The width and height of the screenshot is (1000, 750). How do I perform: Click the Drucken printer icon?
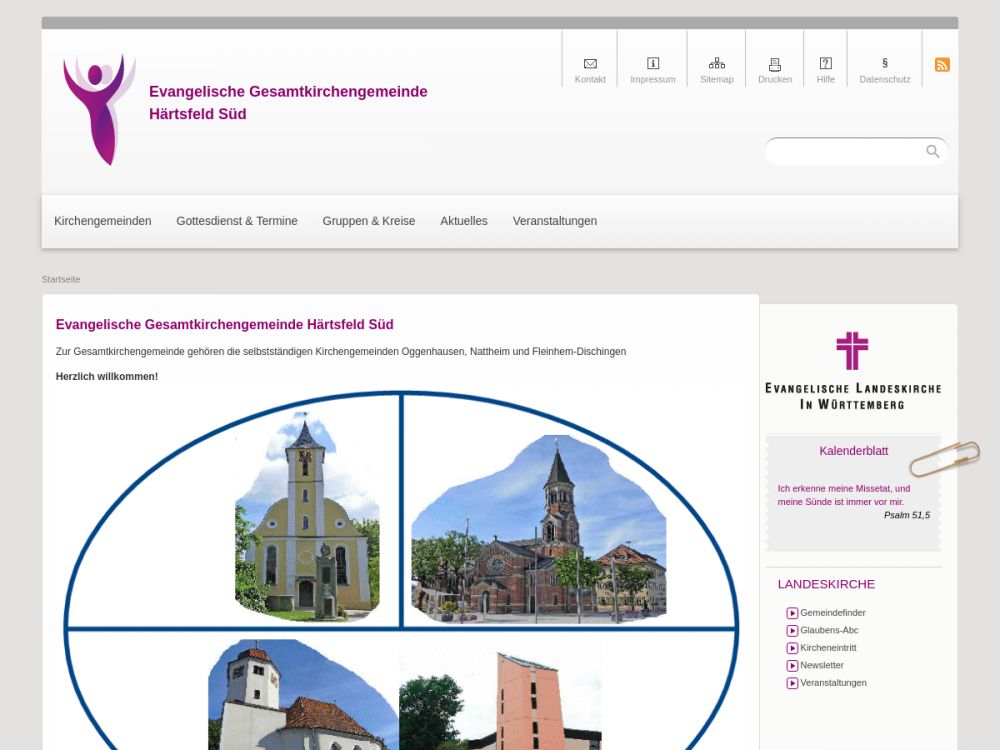point(775,64)
